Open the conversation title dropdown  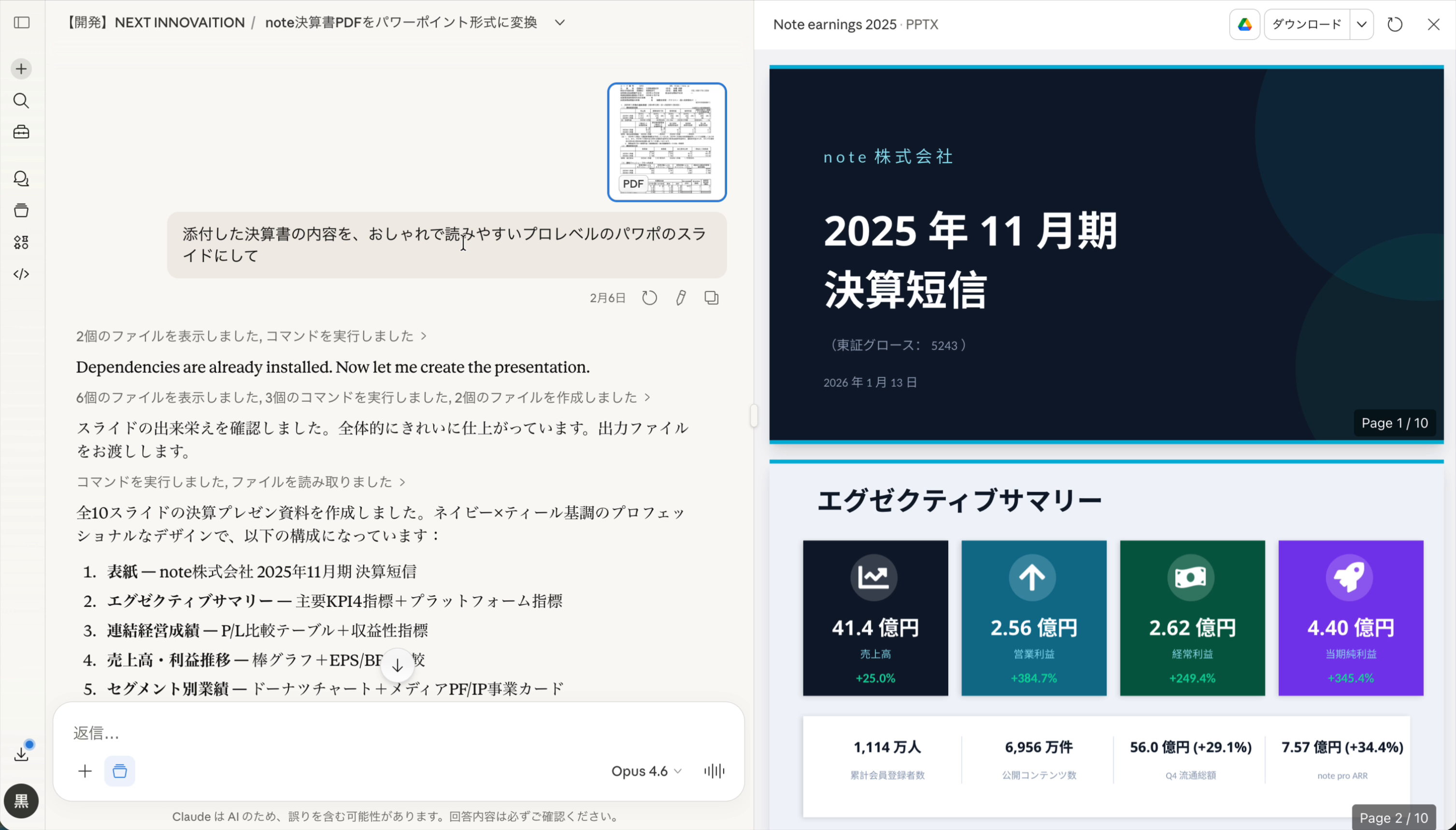558,23
